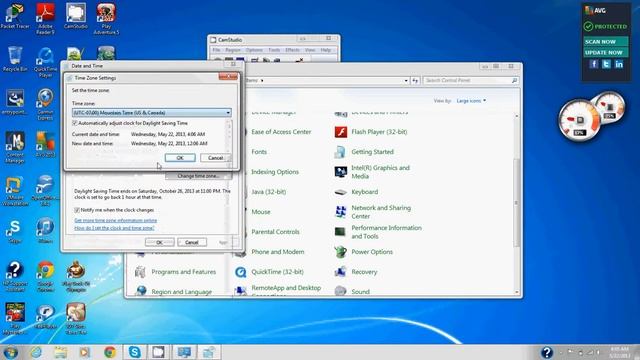Open Chrome from the taskbar
Viewport: 640px width, 360px height.
pyautogui.click(x=109, y=352)
